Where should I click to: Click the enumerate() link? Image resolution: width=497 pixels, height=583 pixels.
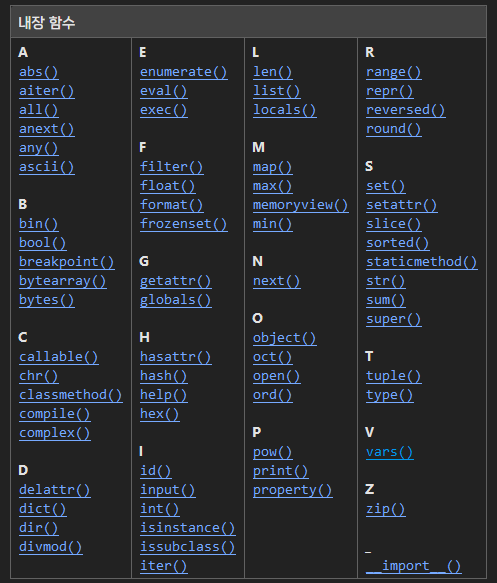point(184,72)
